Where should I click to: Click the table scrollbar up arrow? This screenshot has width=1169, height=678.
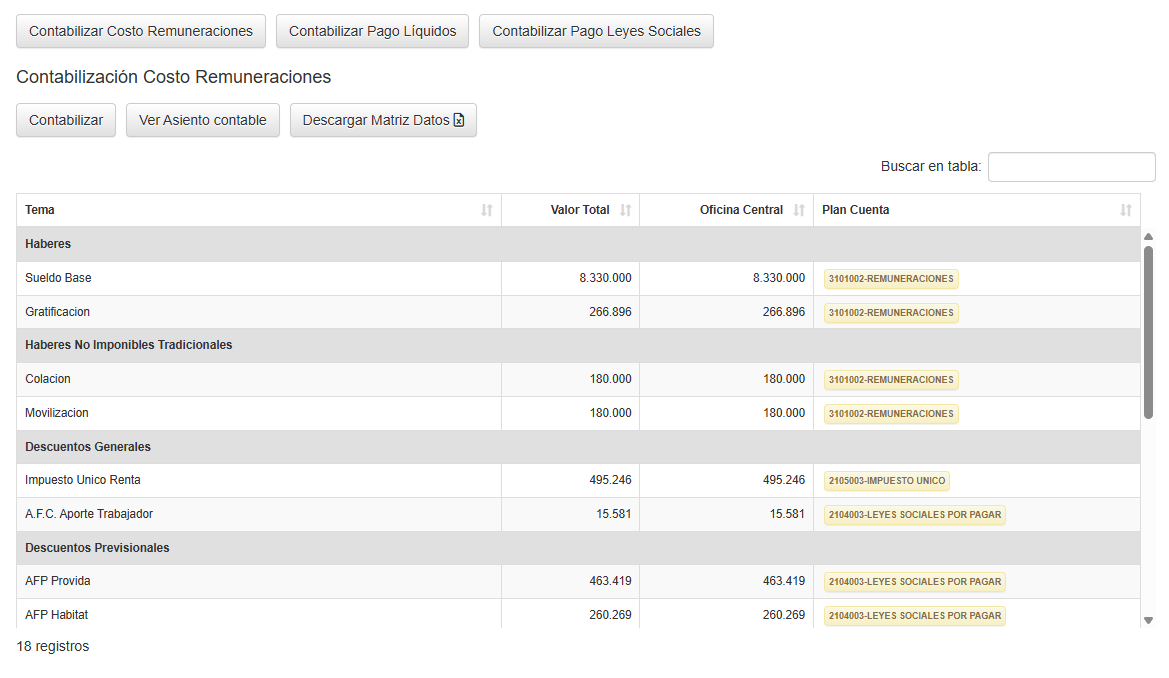1149,237
